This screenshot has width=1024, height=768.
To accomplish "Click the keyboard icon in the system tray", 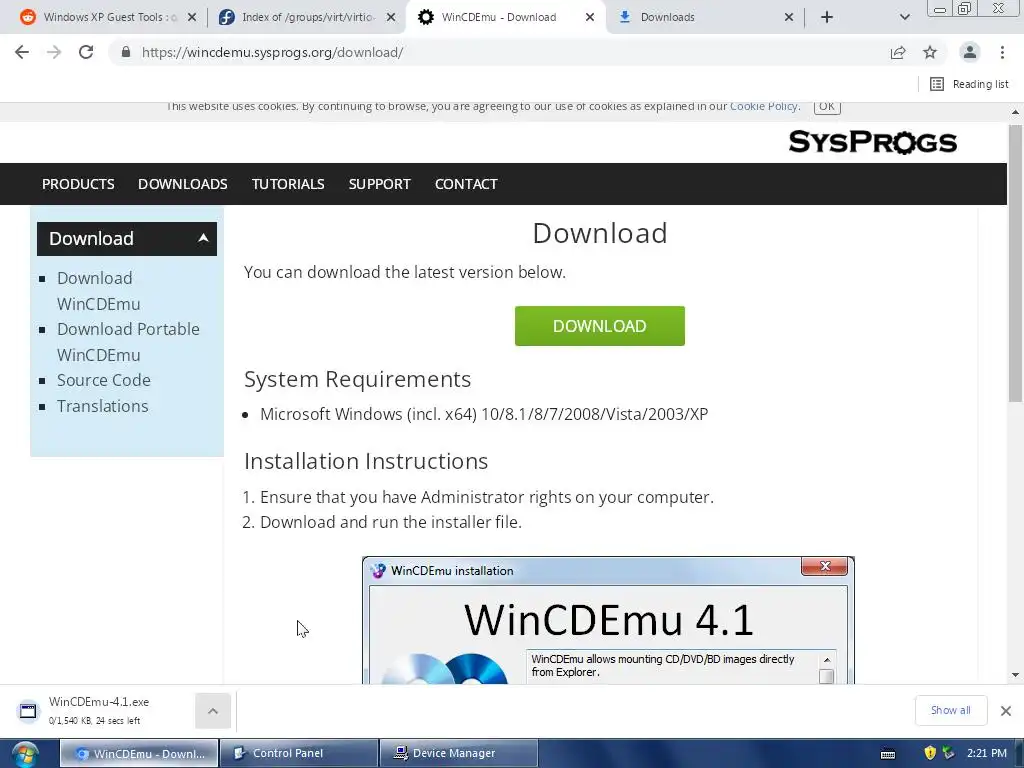I will click(888, 754).
